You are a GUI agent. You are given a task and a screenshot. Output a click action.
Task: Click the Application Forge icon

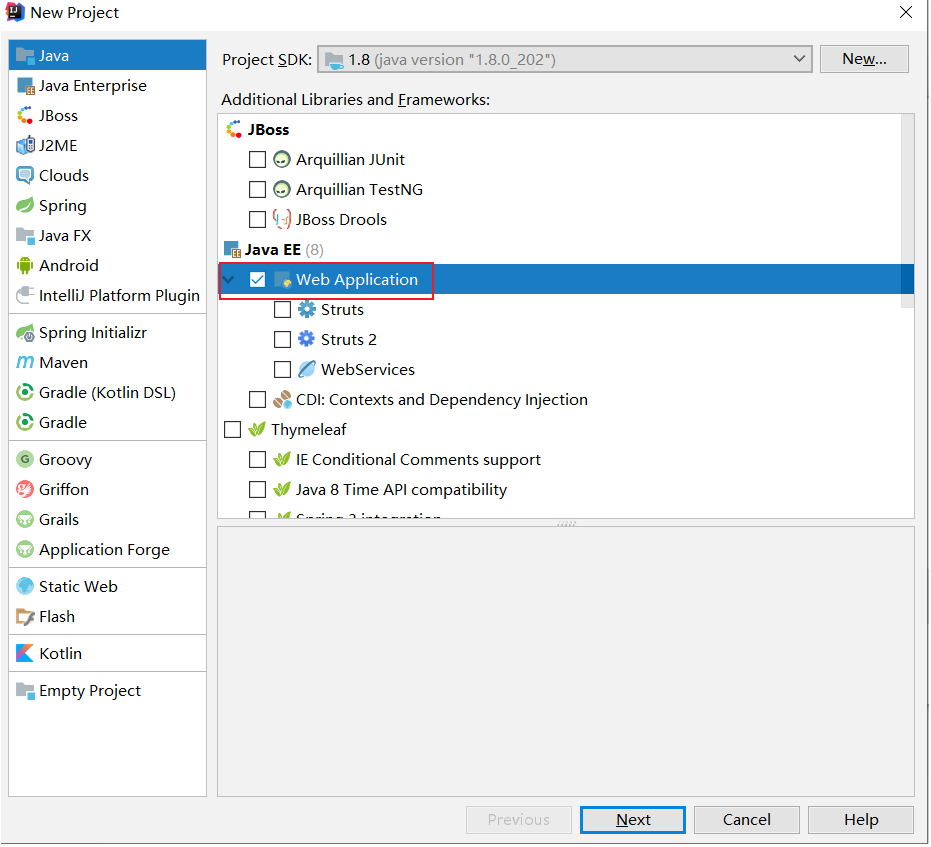click(25, 550)
